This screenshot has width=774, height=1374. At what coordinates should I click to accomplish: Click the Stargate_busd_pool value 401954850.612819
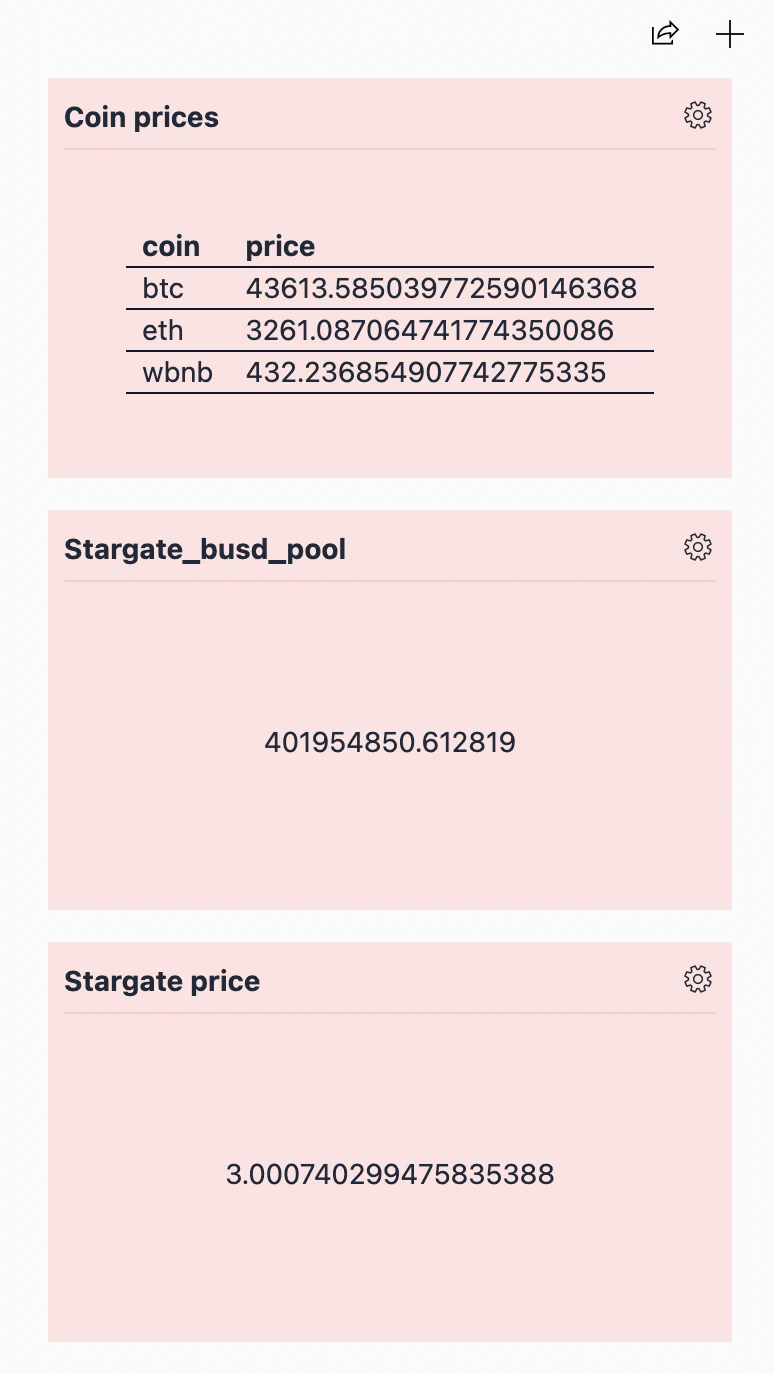coord(390,742)
